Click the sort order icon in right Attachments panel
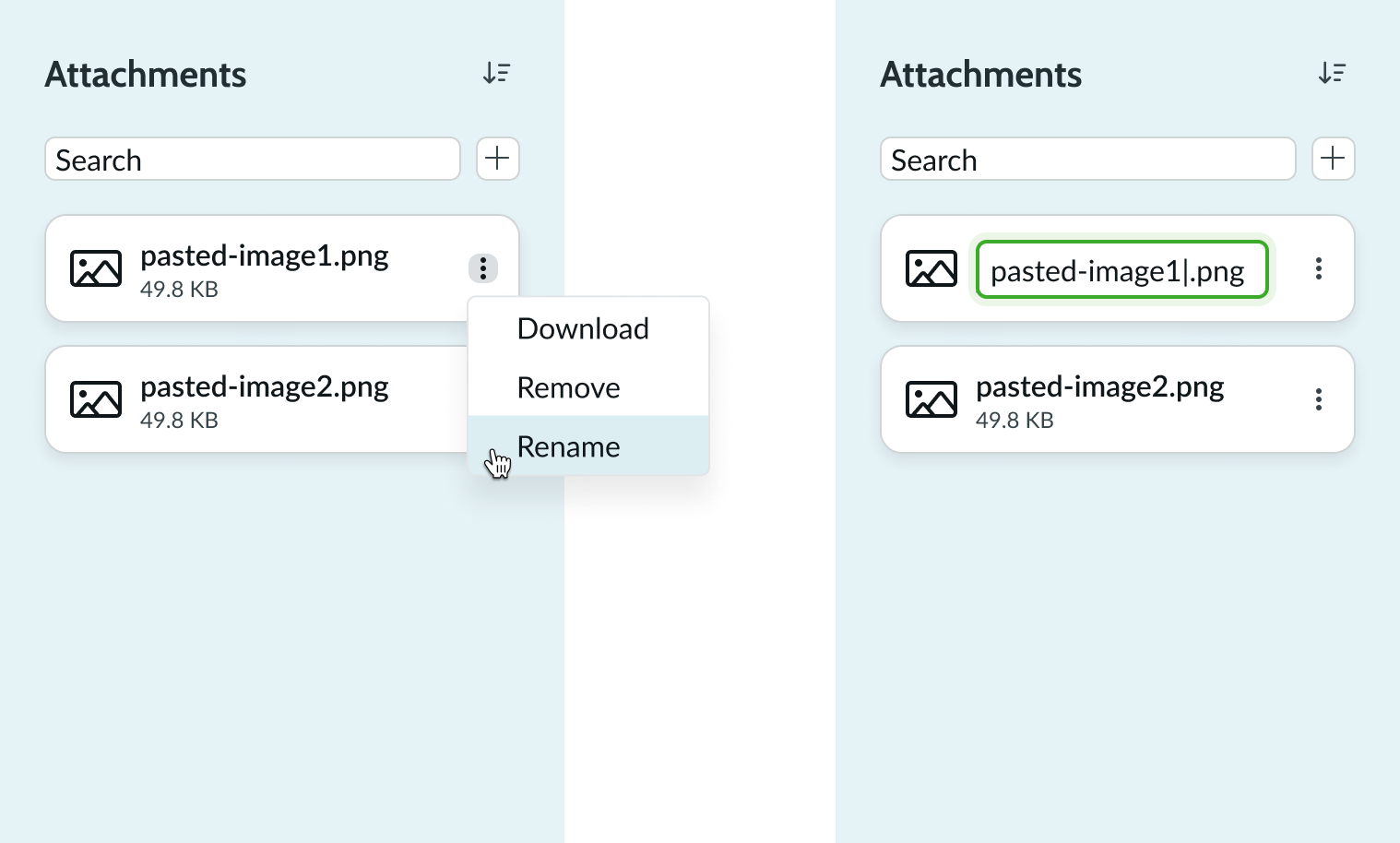This screenshot has height=843, width=1400. click(1332, 72)
